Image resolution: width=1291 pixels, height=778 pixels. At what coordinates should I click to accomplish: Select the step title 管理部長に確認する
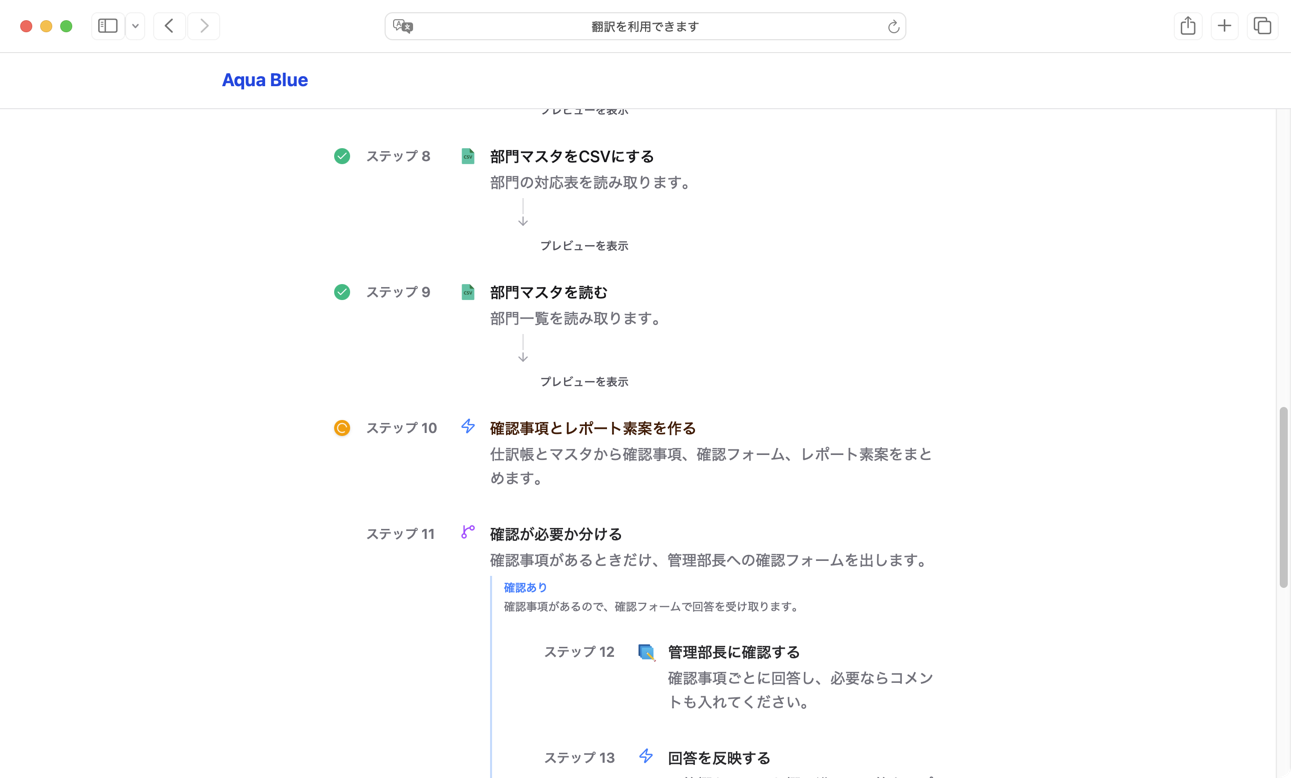click(x=734, y=652)
